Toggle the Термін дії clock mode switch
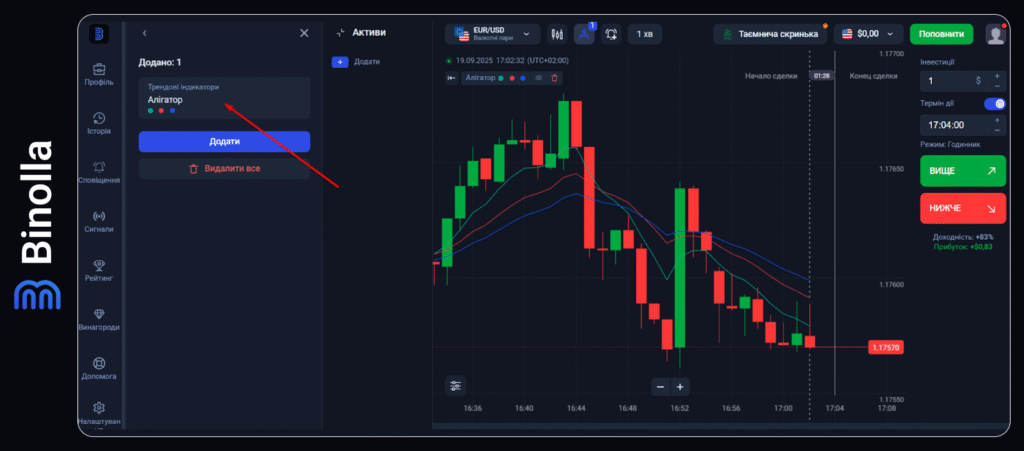The image size is (1024, 451). point(995,104)
